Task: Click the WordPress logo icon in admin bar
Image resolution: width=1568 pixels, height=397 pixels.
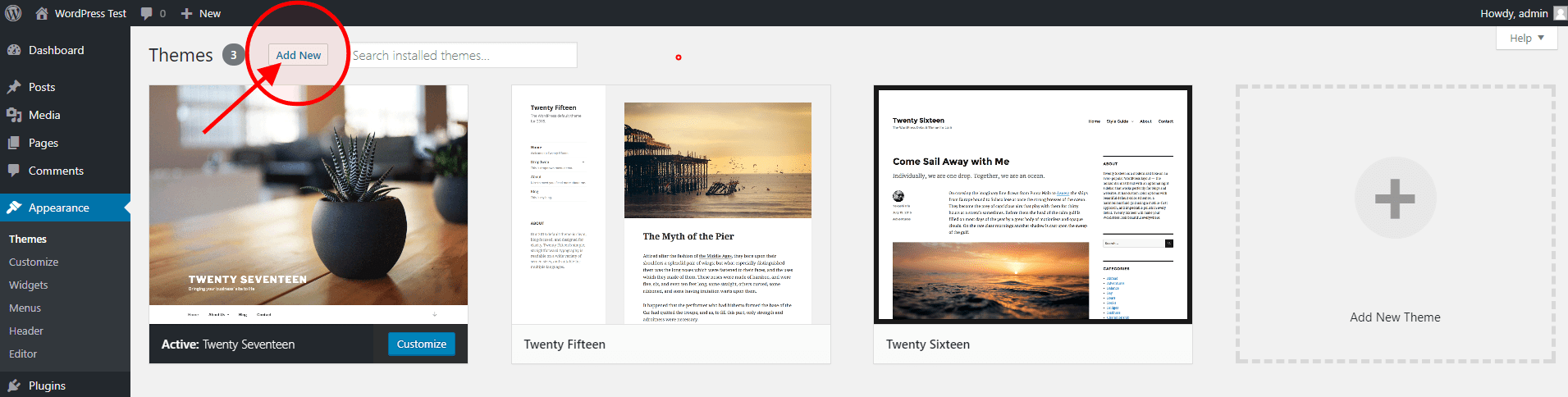Action: [x=13, y=13]
